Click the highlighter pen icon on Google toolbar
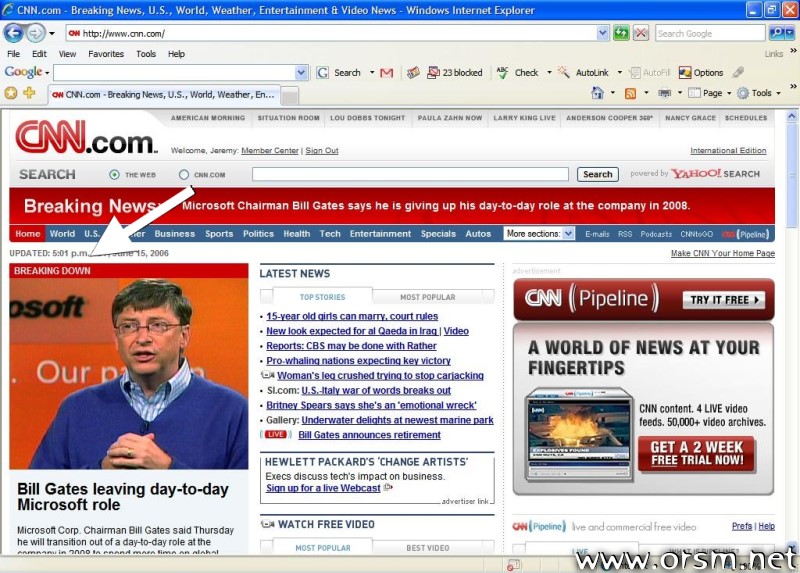 tap(738, 72)
